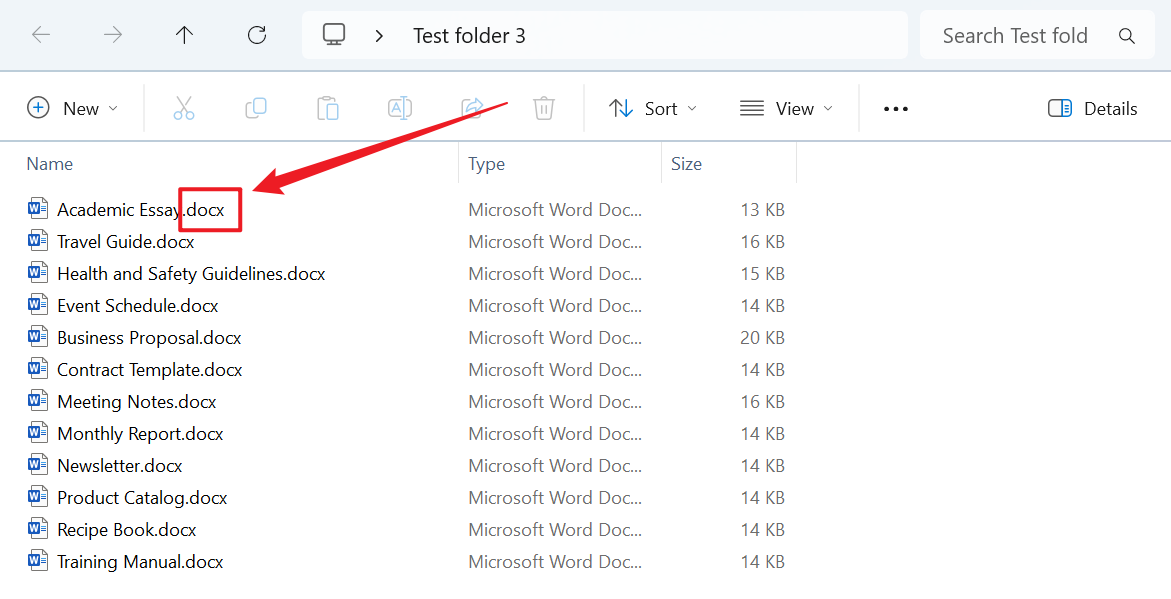Viewport: 1171px width, 599px height.
Task: Click the Delete trash can icon
Action: point(544,108)
